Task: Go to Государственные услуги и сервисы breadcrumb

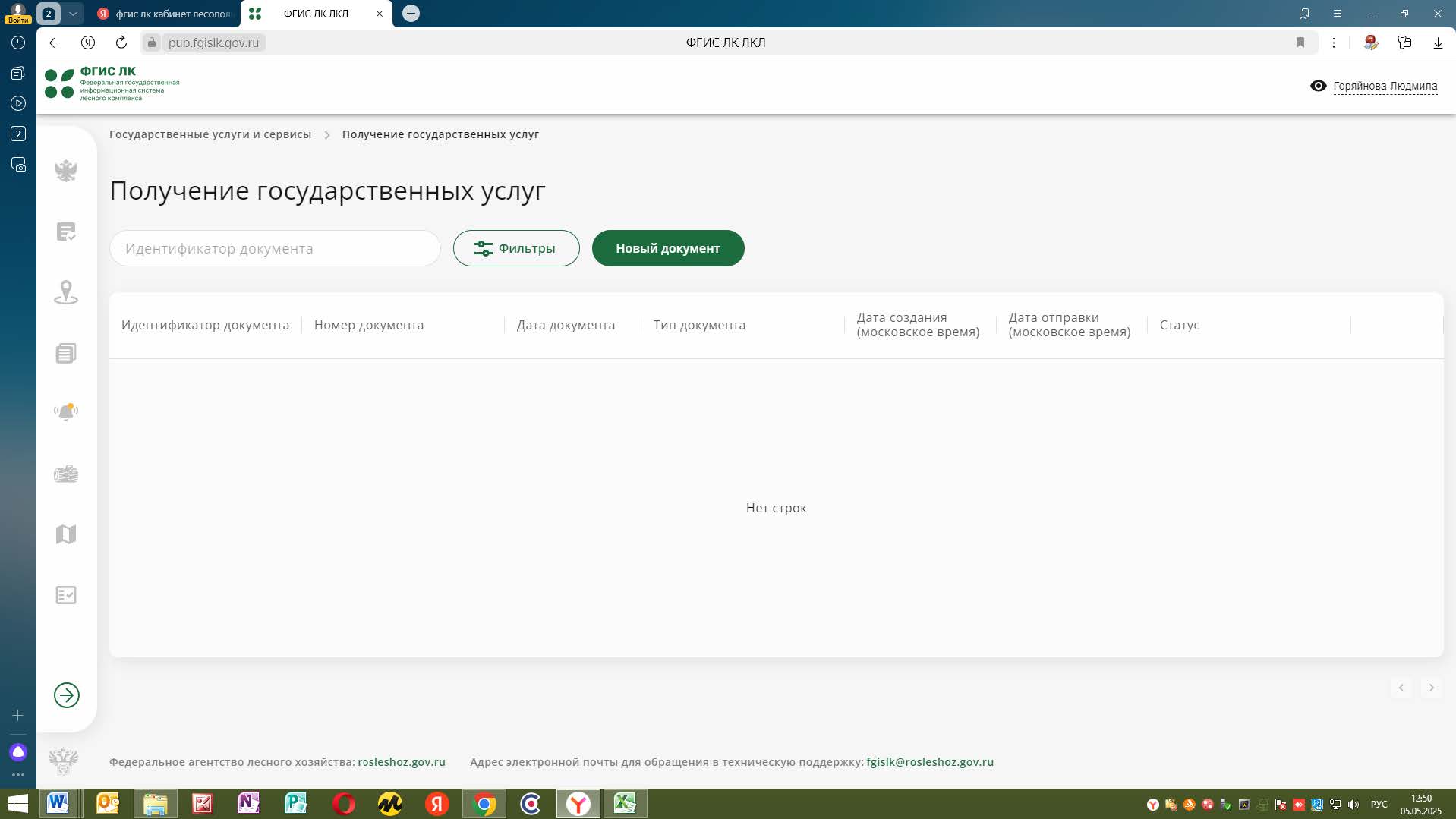Action: coord(210,134)
